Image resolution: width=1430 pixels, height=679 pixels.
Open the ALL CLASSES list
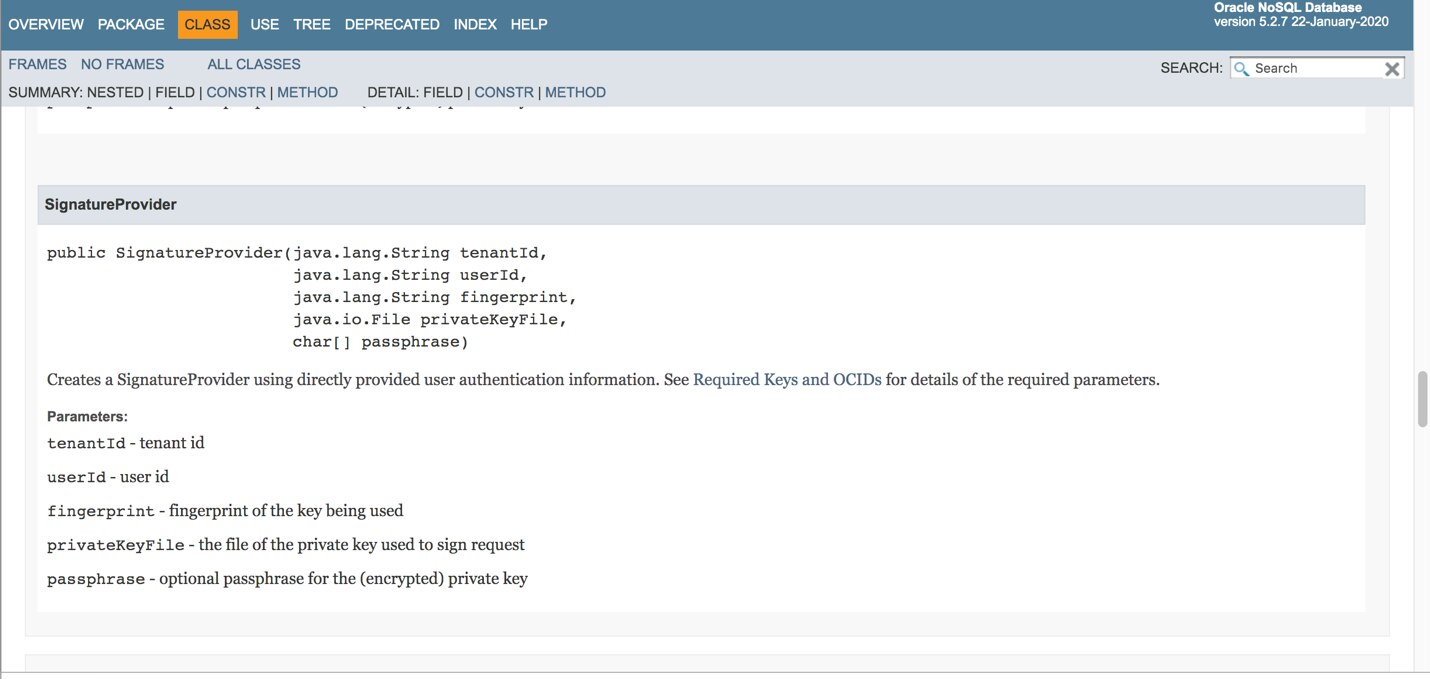click(254, 64)
